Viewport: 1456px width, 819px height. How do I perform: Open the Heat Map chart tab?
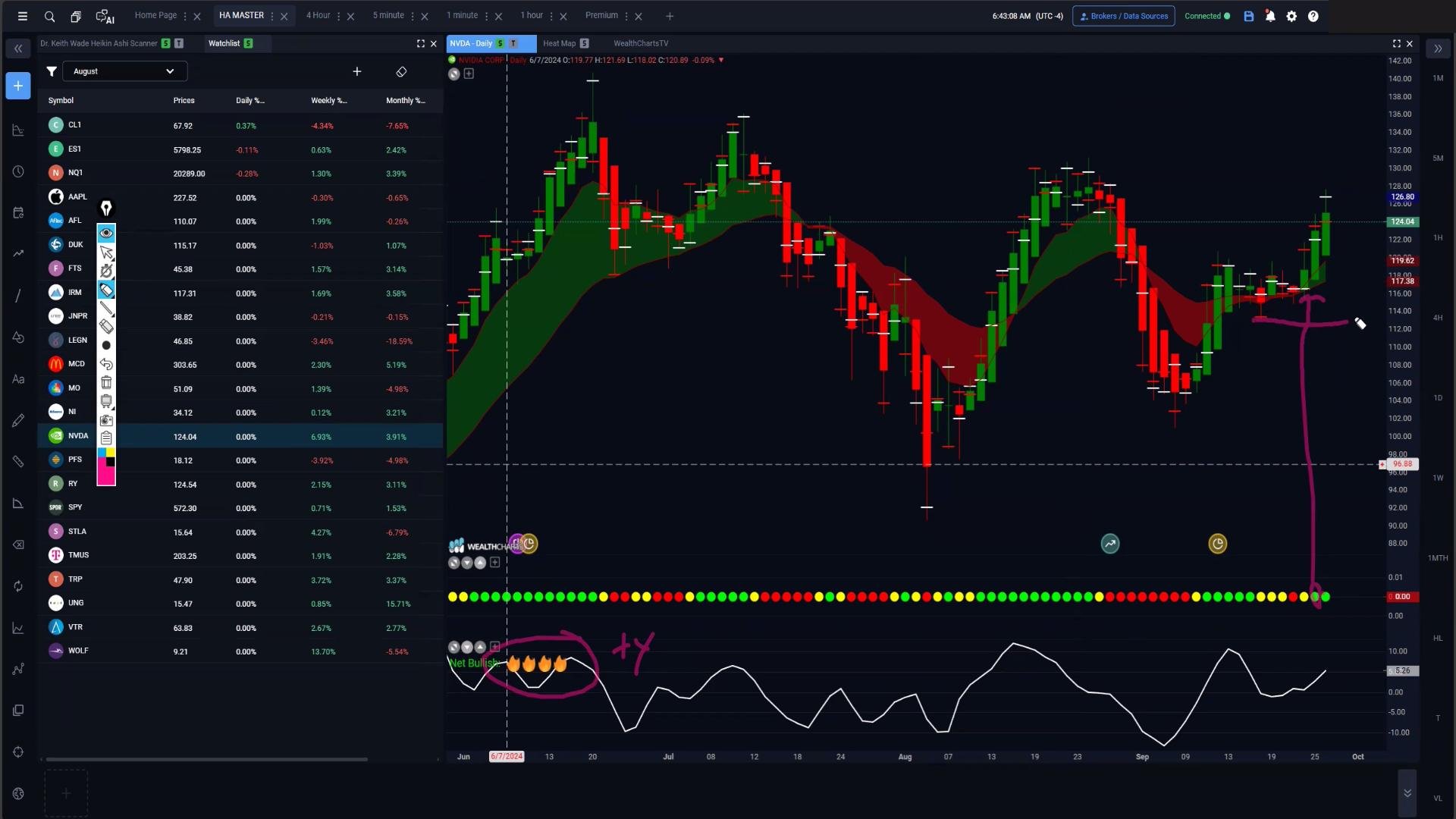[559, 43]
